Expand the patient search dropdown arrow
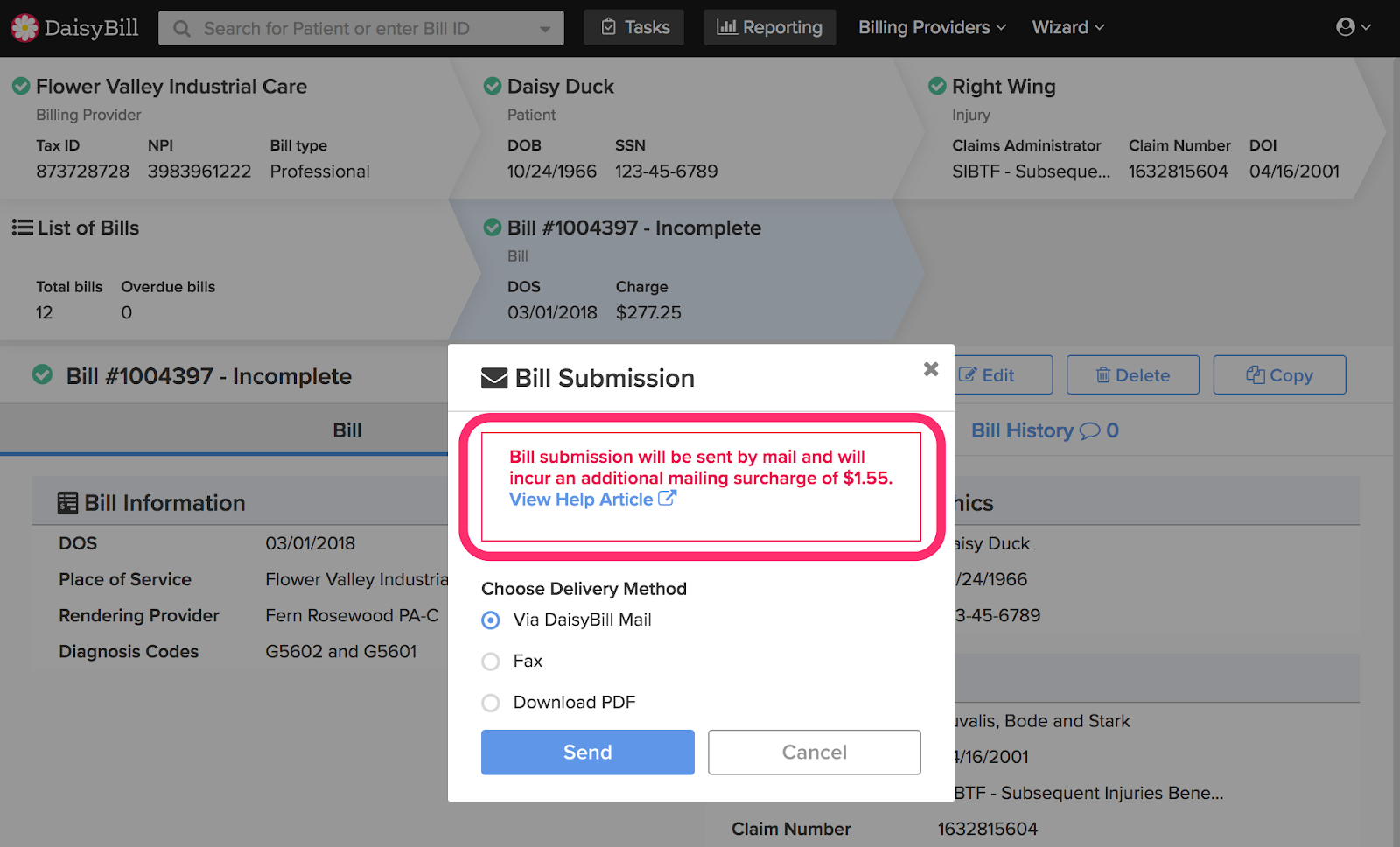Viewport: 1400px width, 847px height. (x=545, y=29)
